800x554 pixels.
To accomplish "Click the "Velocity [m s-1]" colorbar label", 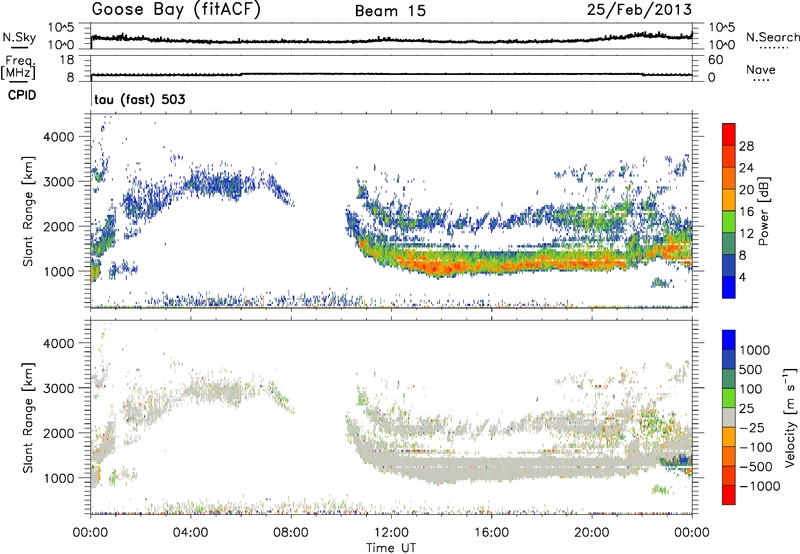I will pyautogui.click(x=790, y=418).
